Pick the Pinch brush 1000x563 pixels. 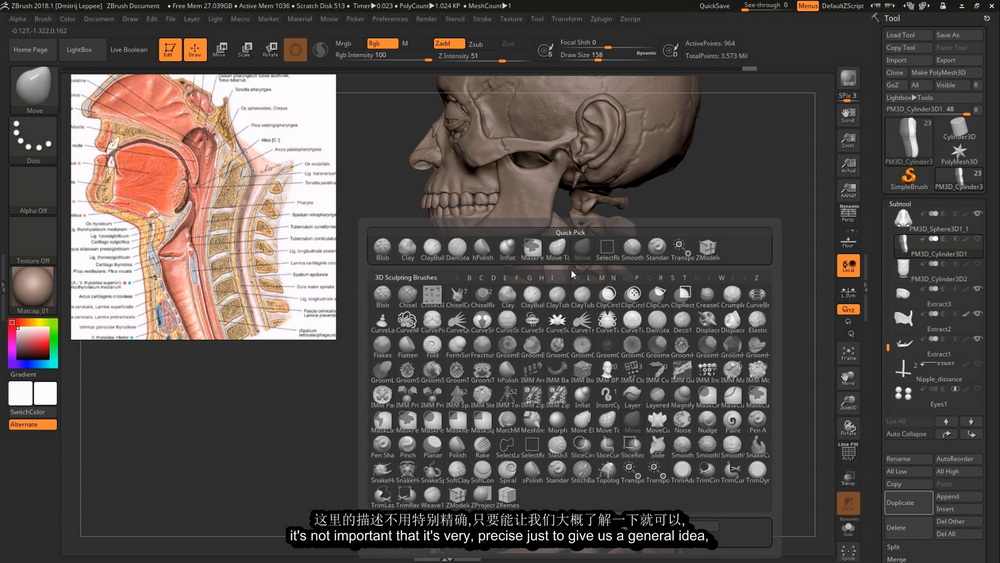click(408, 446)
